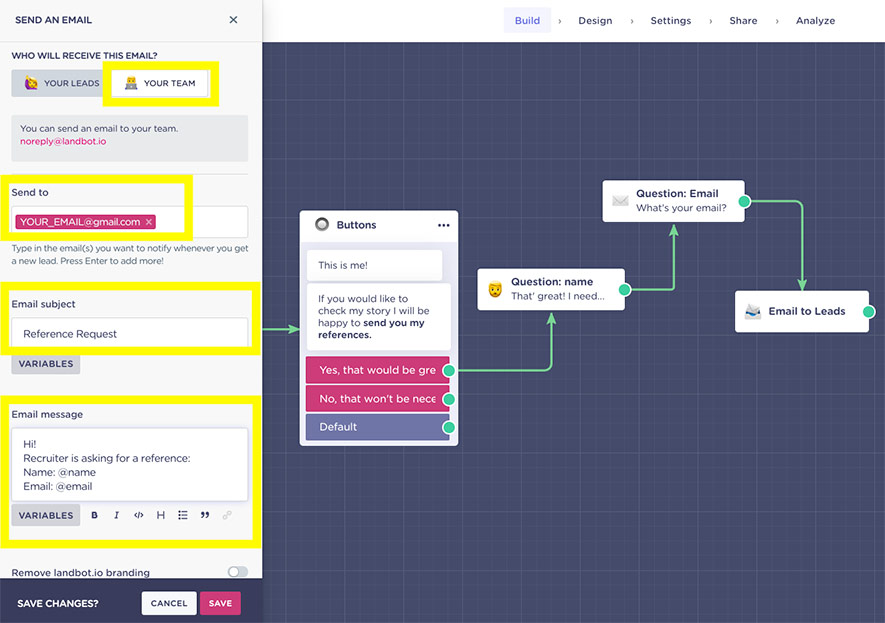Open the Buttons block options menu

[x=444, y=225]
